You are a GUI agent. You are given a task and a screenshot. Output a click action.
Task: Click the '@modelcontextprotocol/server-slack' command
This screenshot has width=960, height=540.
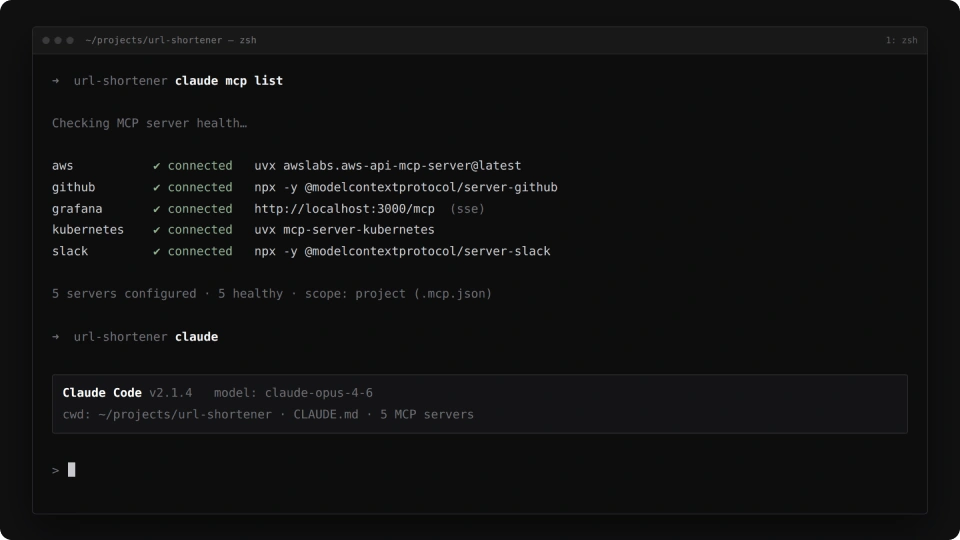(x=427, y=251)
